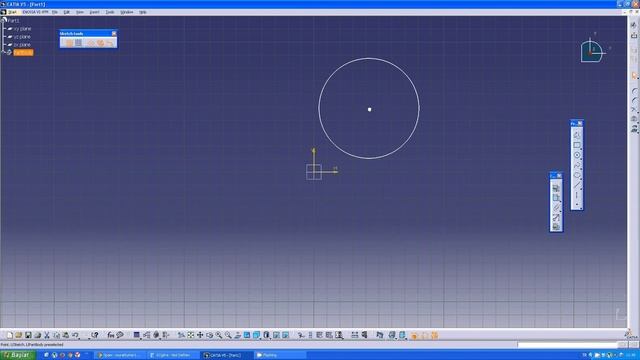The height and width of the screenshot is (360, 640).
Task: Open the Windows Başlat start button
Action: (x=18, y=355)
